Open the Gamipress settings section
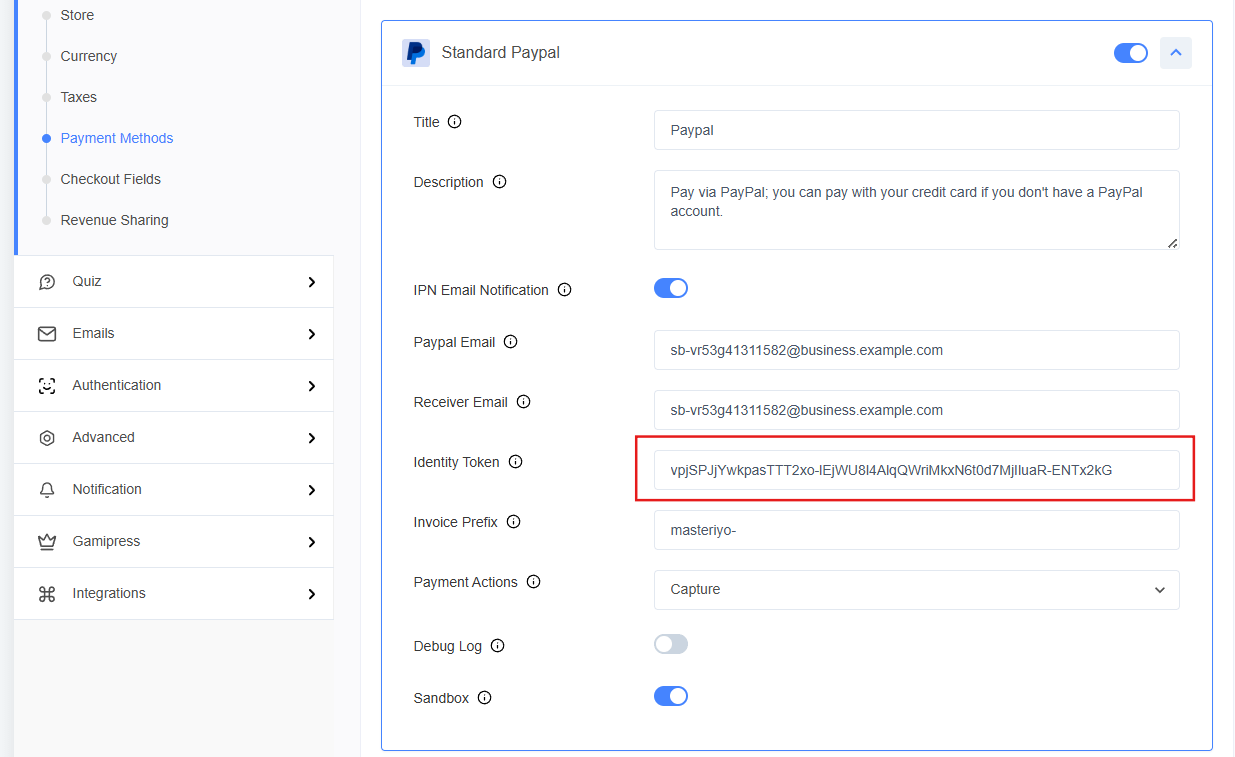The height and width of the screenshot is (757, 1235). tap(174, 542)
